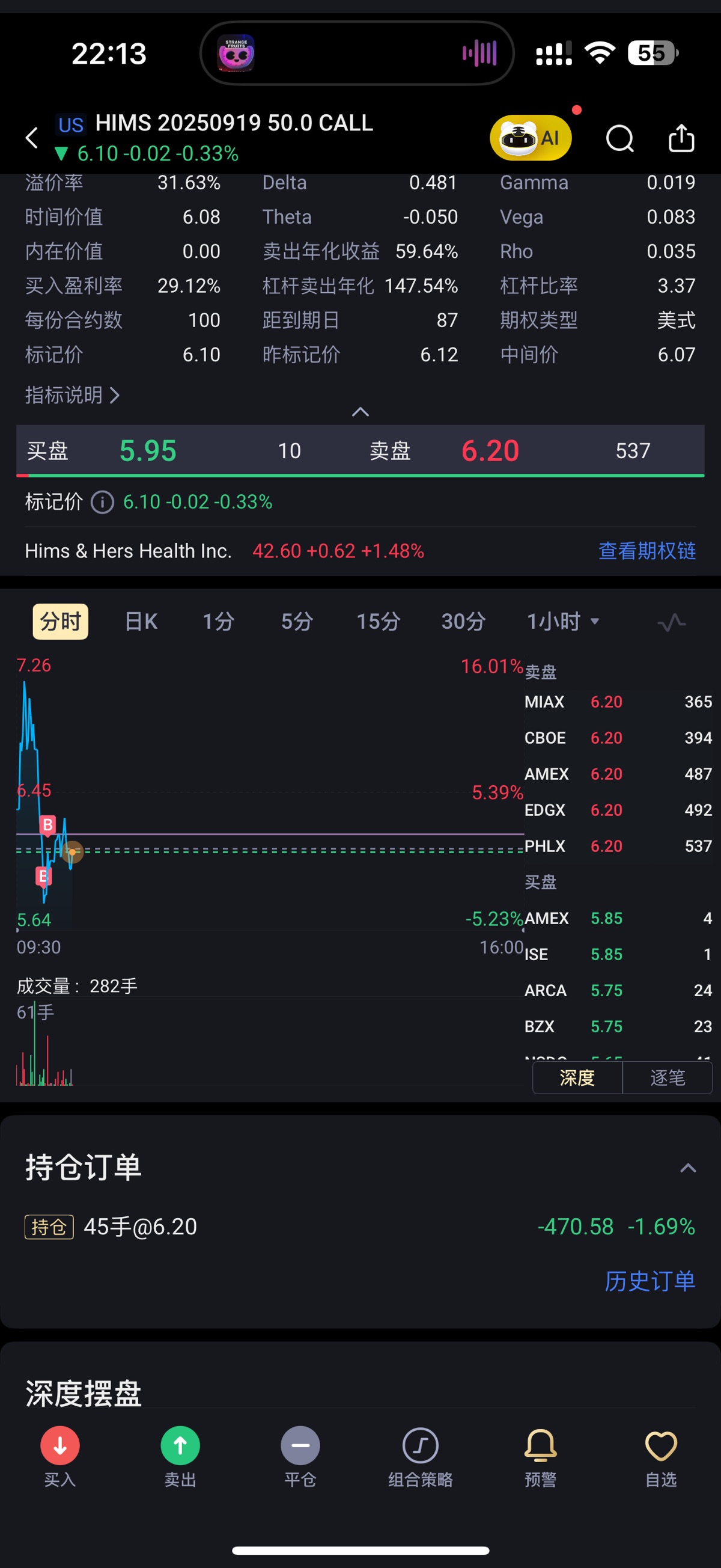Select ISE bid row at 5.85
This screenshot has height=1568, width=721.
(x=618, y=954)
